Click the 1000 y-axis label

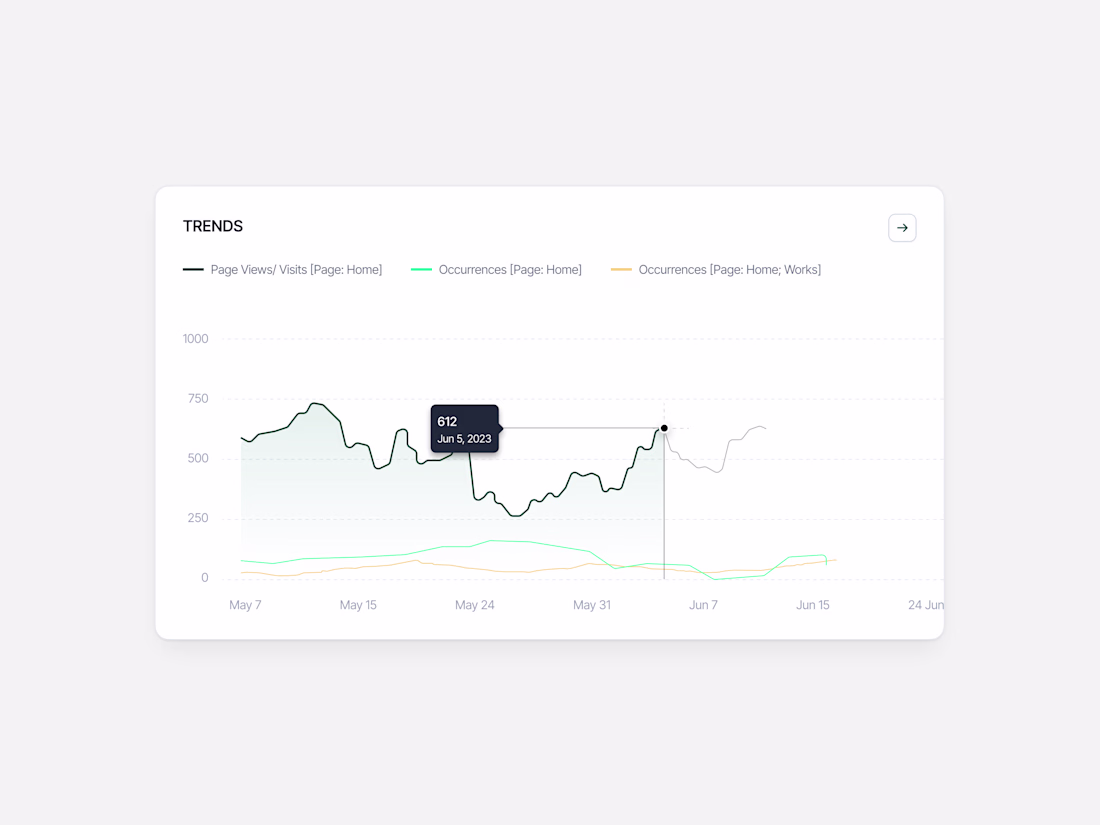[196, 339]
